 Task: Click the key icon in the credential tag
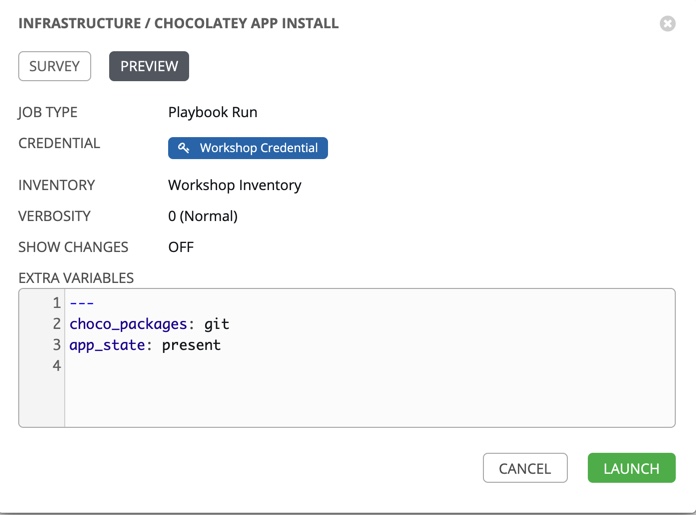[184, 148]
